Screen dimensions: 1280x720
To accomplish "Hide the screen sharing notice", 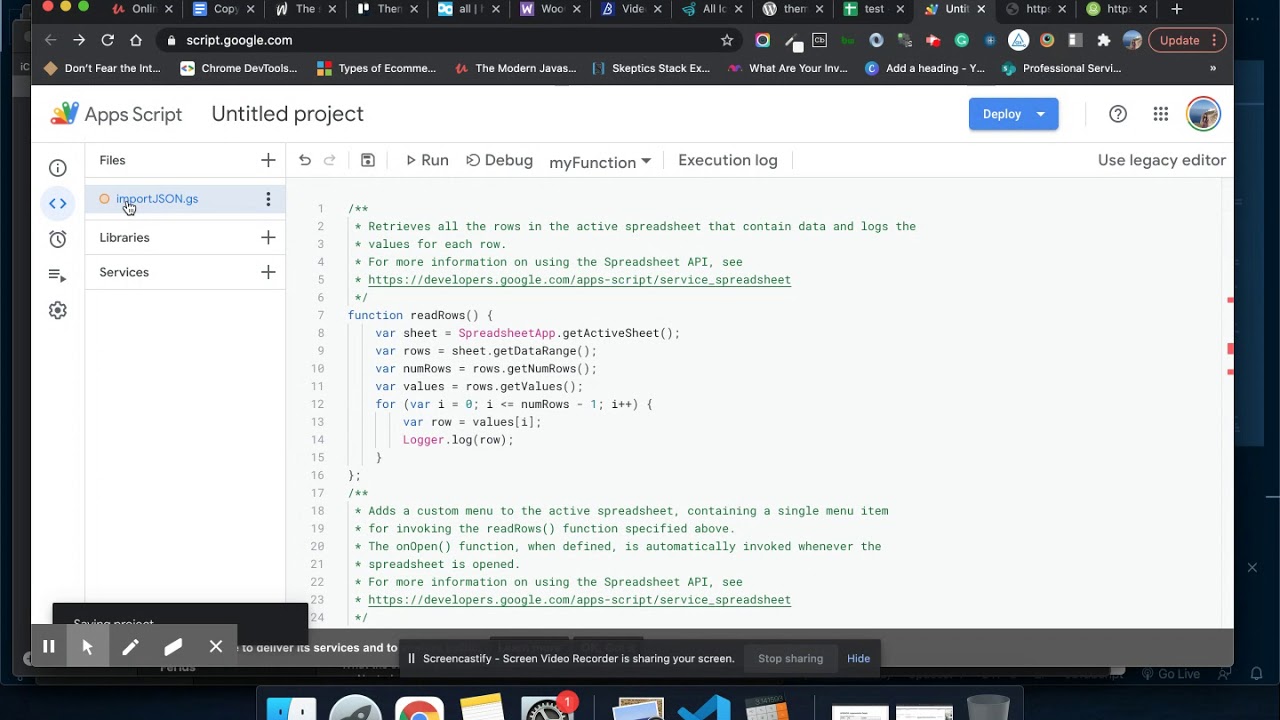I will coord(858,659).
